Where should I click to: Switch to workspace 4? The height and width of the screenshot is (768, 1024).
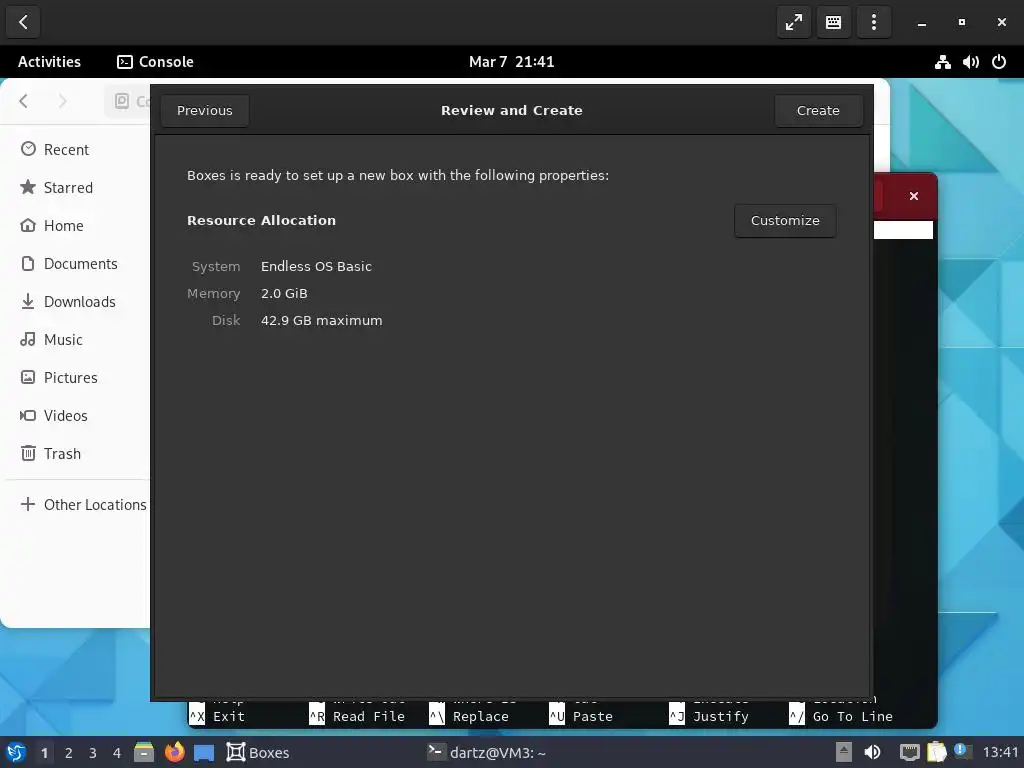[116, 753]
